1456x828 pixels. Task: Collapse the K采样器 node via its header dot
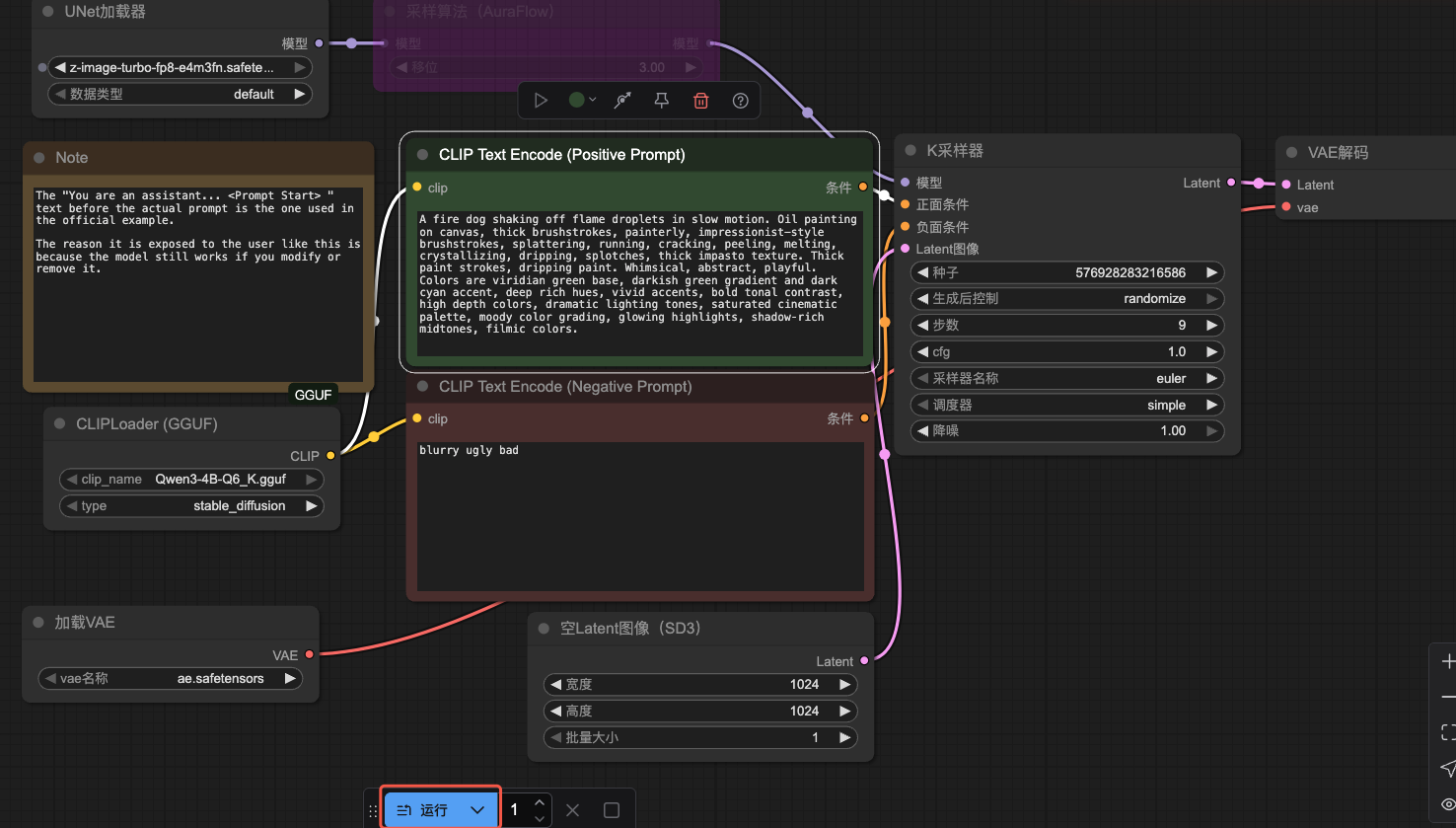coord(910,151)
